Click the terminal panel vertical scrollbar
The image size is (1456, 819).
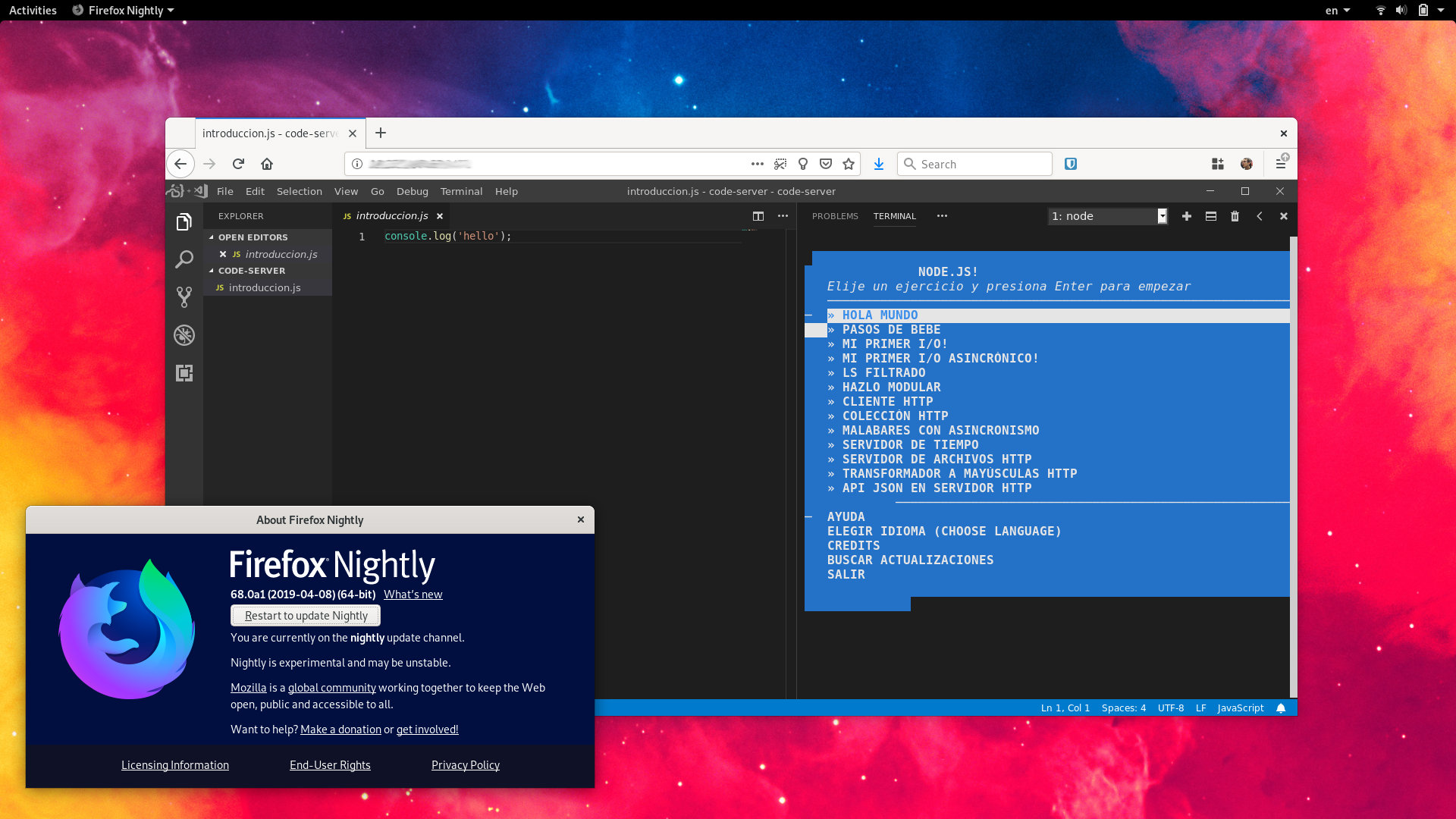1293,468
